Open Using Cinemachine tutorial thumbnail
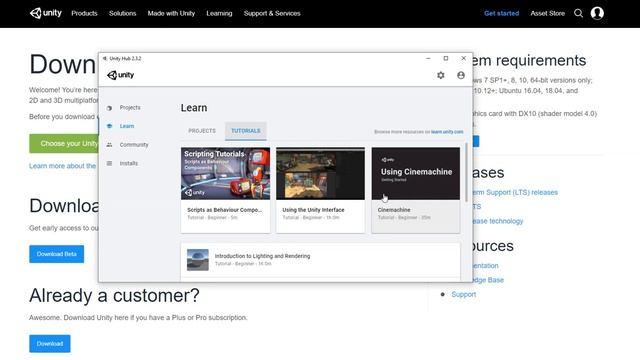Screen dimensions: 640x360 point(416,174)
